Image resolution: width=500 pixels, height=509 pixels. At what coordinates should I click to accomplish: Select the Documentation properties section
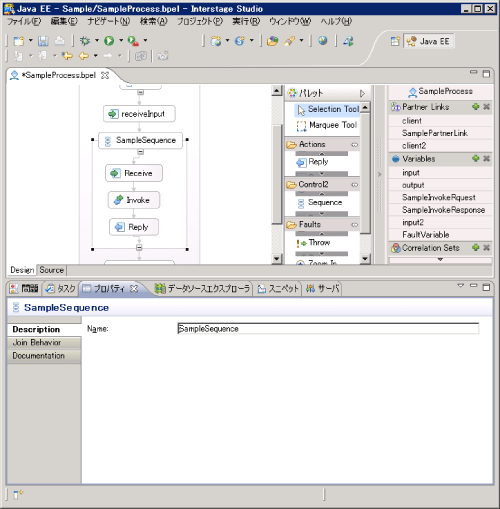44,356
